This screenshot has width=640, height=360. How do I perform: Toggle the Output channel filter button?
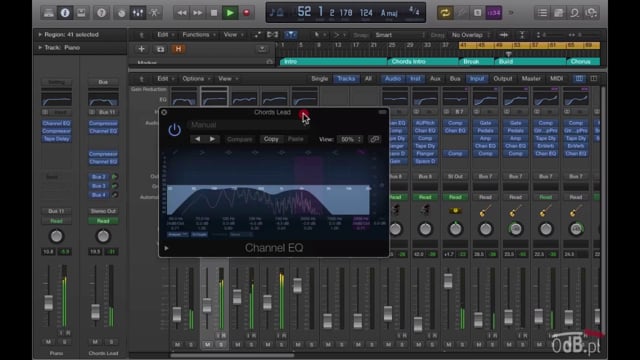[503, 78]
